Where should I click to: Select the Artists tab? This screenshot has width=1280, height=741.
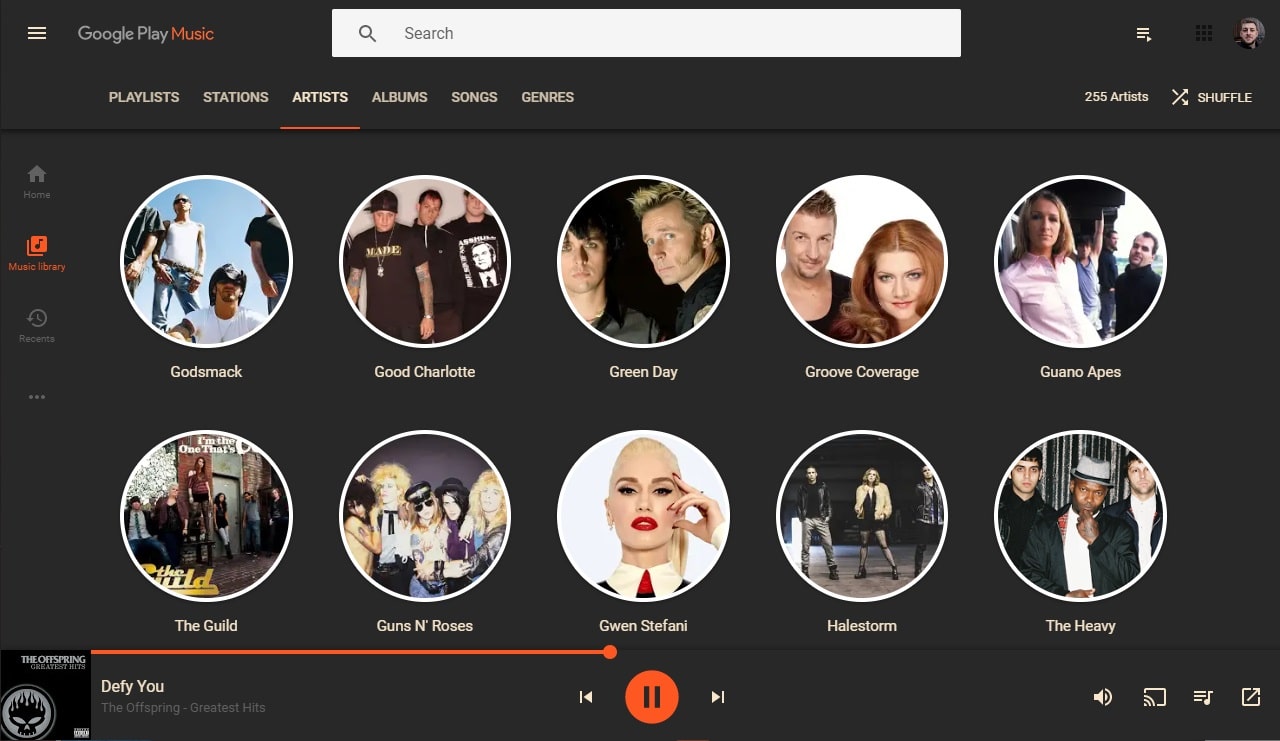point(320,97)
